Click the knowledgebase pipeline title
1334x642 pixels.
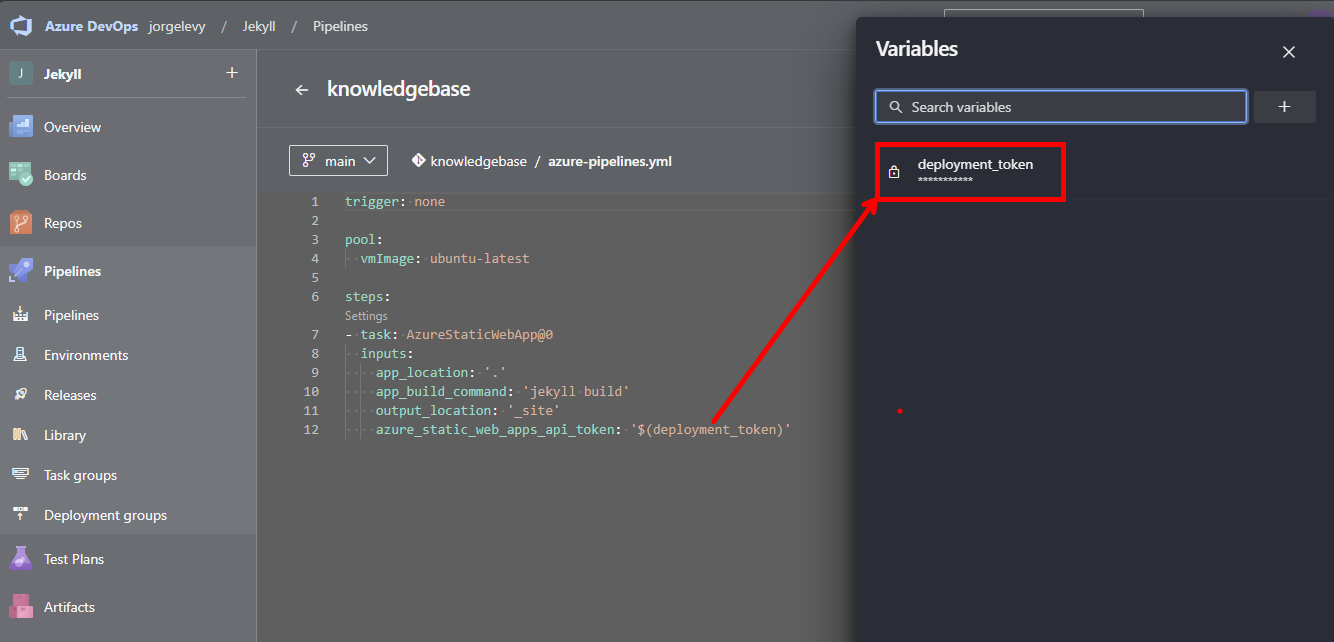[398, 89]
